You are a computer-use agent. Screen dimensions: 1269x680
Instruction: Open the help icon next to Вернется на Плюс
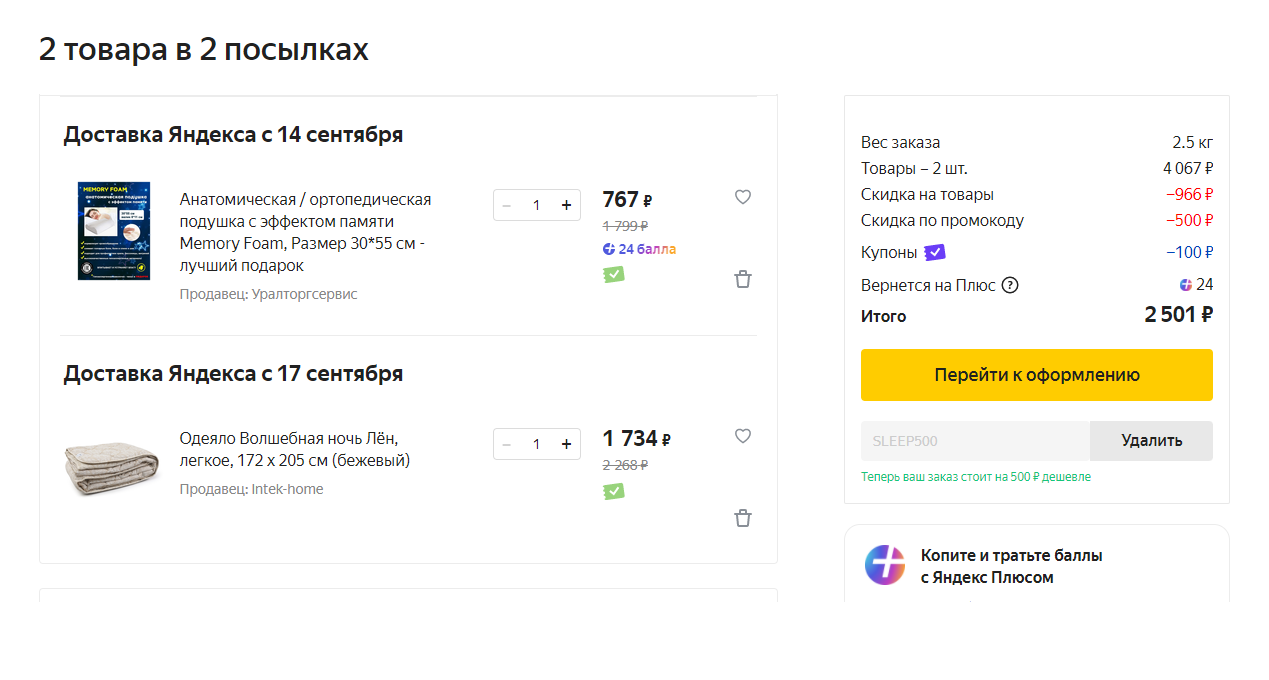[1010, 285]
